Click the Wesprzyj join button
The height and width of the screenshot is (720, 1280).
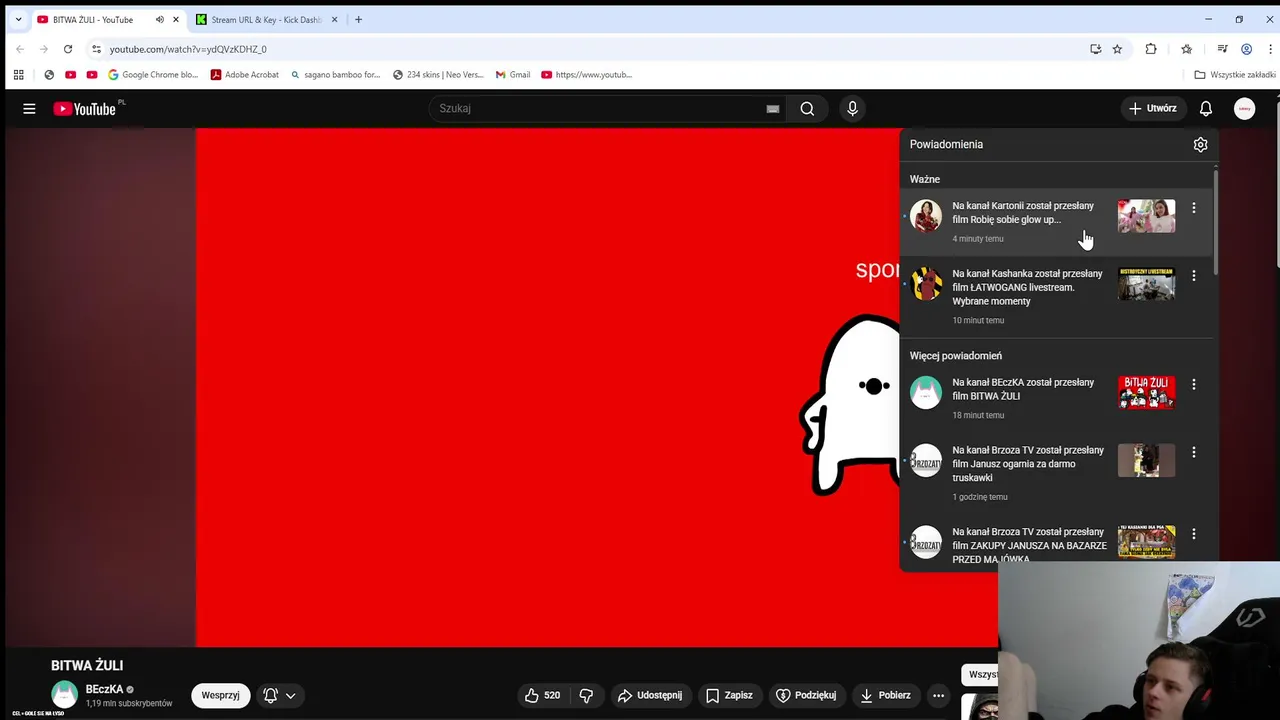220,695
